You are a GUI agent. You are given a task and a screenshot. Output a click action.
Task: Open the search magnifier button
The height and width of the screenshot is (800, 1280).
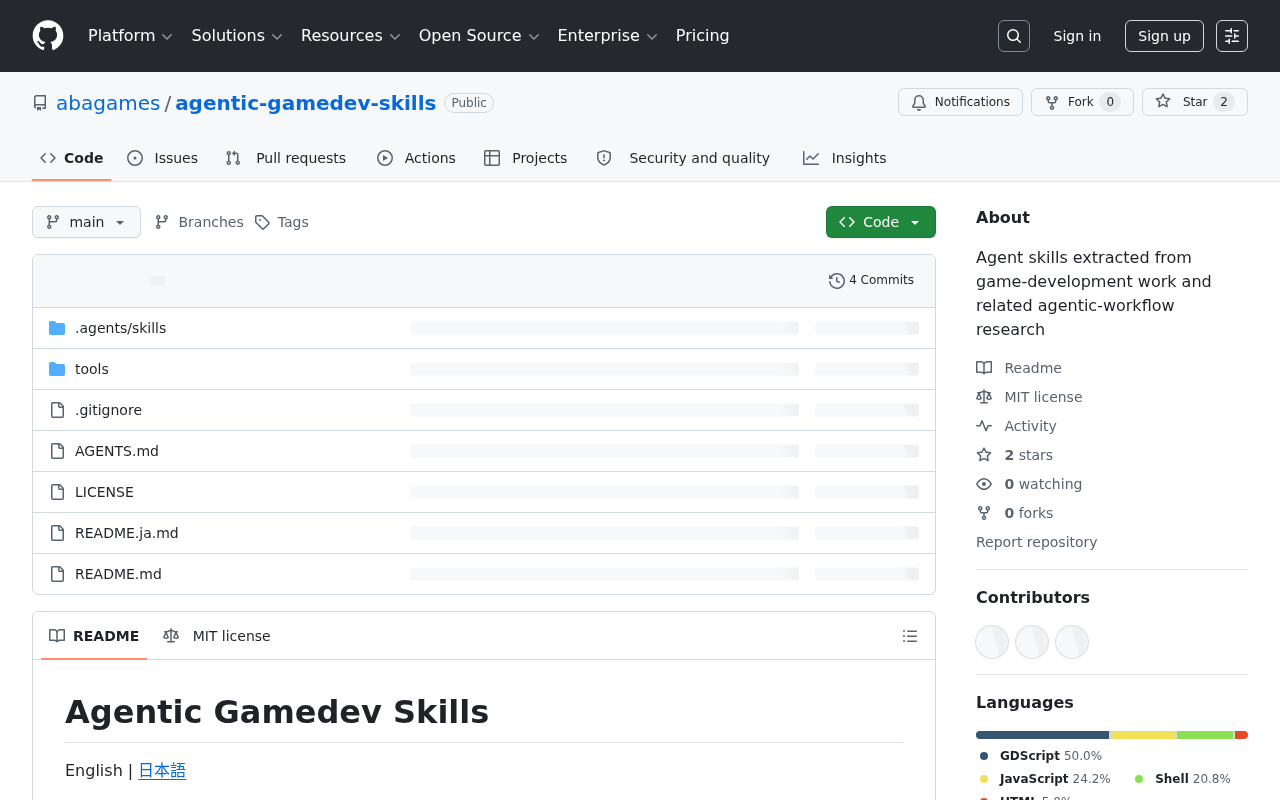pos(1014,36)
